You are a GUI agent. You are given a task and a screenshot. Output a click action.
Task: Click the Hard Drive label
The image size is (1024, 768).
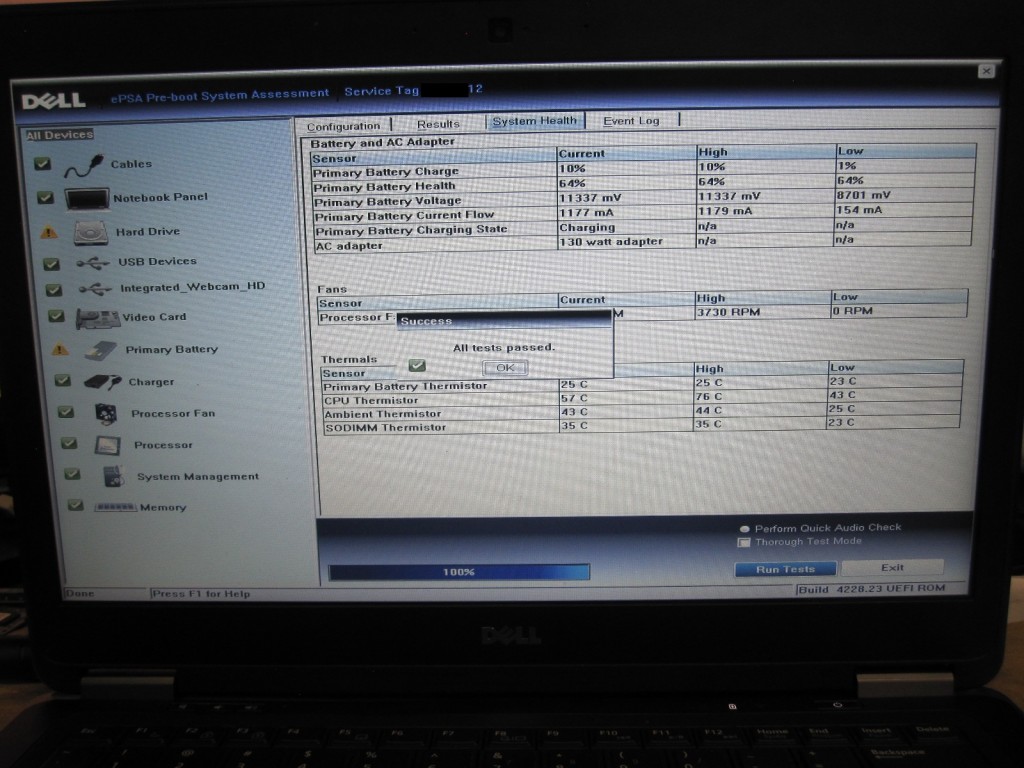click(x=148, y=232)
